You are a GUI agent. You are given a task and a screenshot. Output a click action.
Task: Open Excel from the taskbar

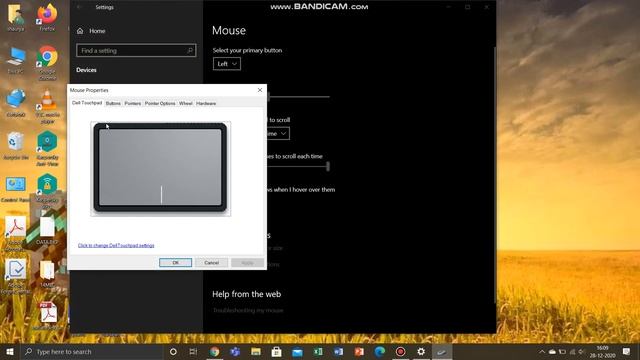pos(318,351)
